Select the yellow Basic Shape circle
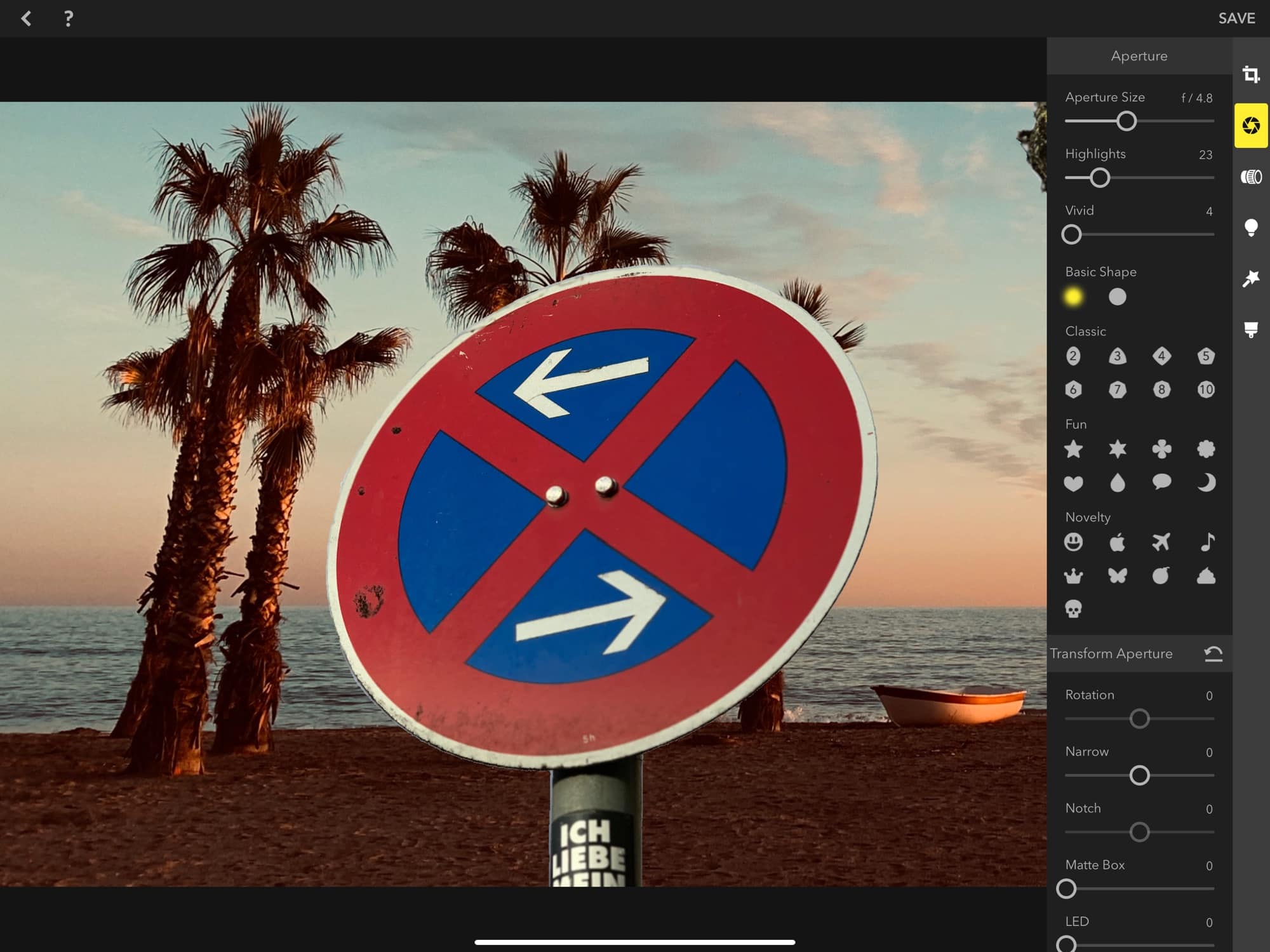Image resolution: width=1270 pixels, height=952 pixels. (x=1073, y=297)
